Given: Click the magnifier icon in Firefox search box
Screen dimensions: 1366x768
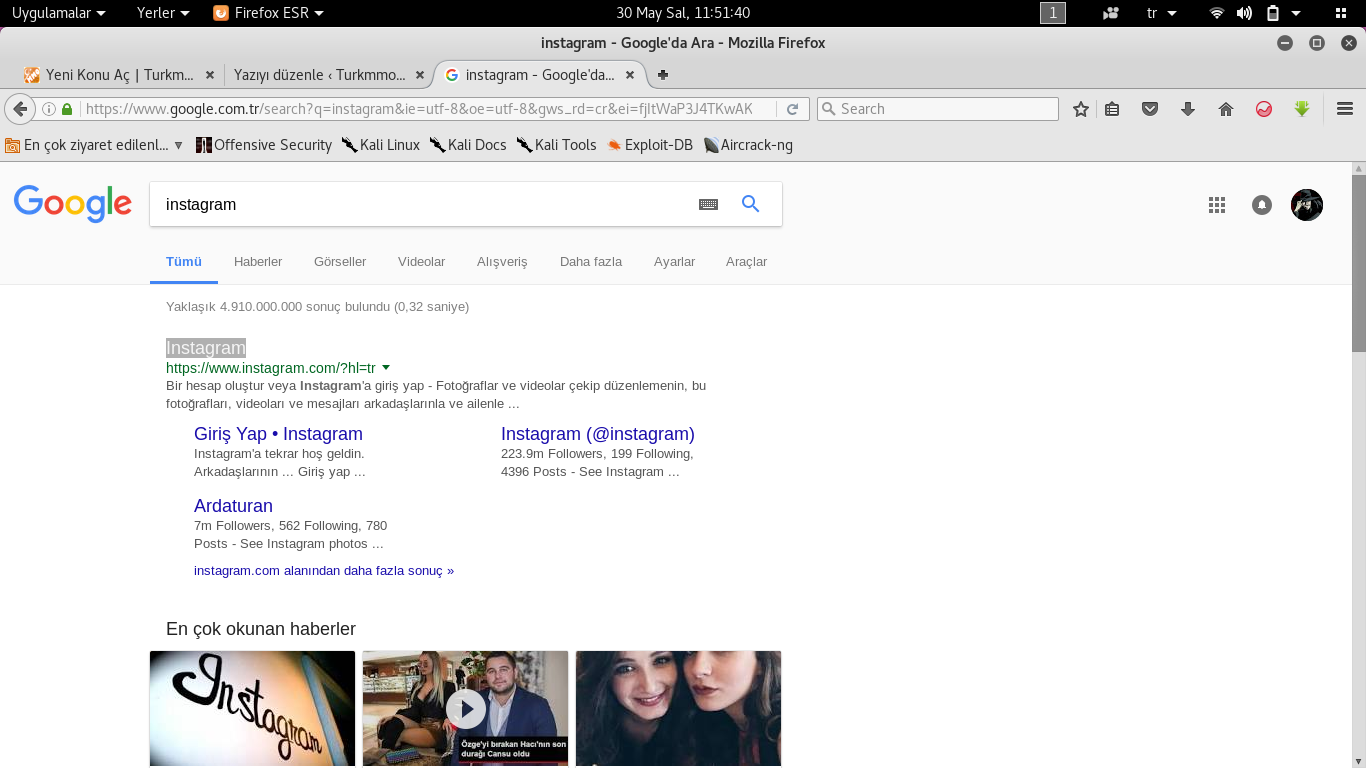Looking at the screenshot, I should point(829,109).
